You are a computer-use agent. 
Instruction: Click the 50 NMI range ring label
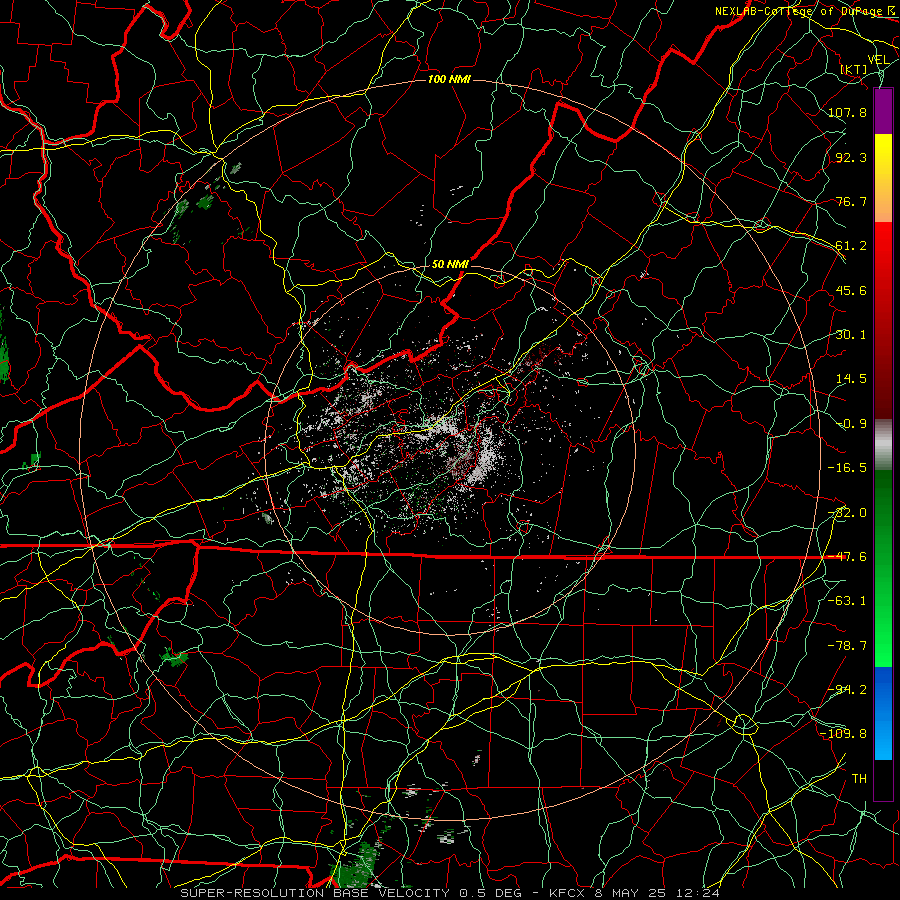pyautogui.click(x=450, y=264)
